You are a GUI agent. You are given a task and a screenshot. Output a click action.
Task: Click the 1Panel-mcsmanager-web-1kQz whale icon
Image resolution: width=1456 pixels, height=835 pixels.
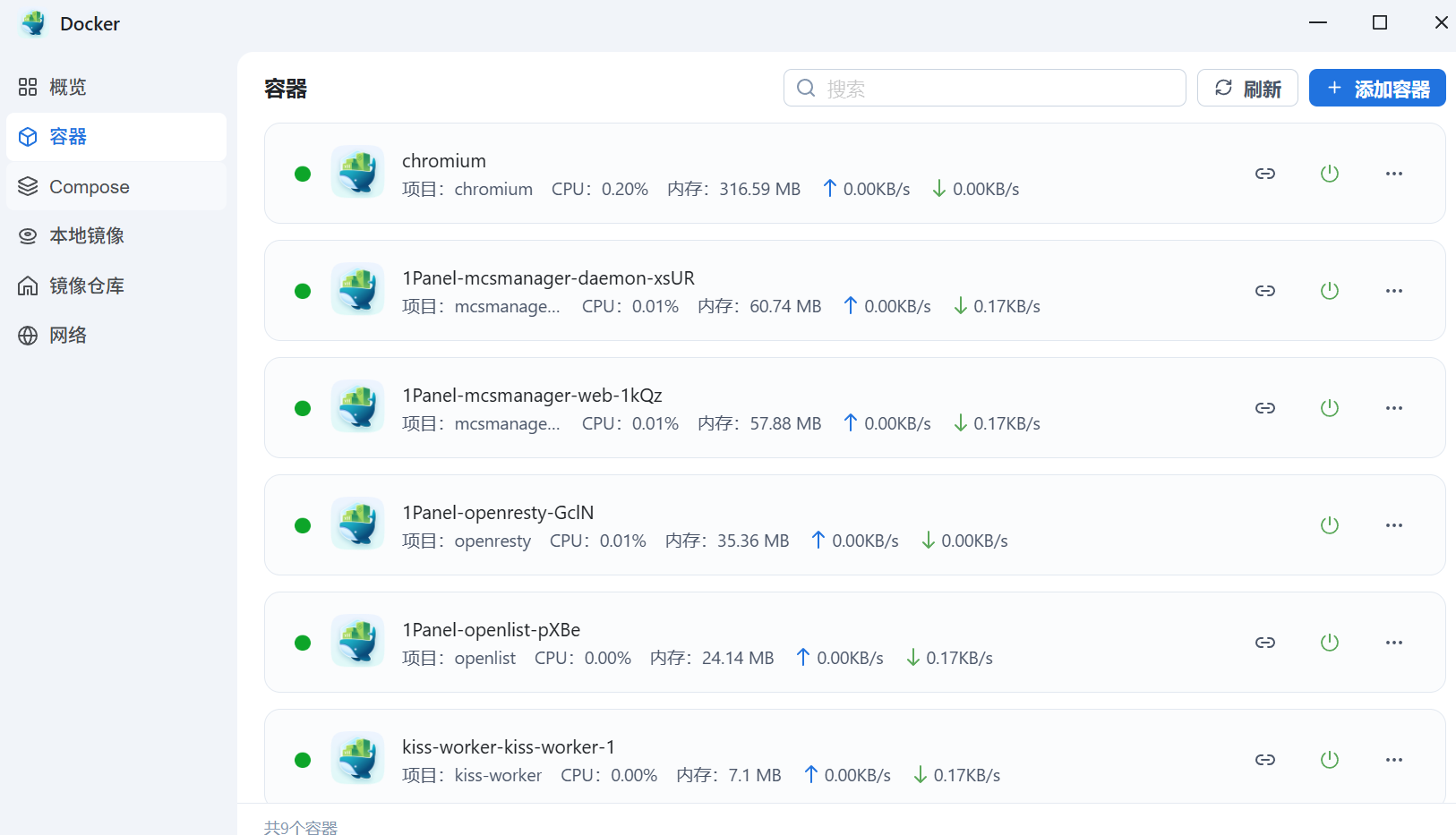point(357,406)
